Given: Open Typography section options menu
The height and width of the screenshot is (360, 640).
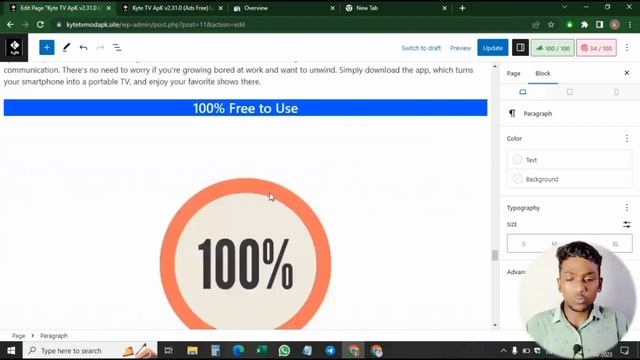Looking at the screenshot, I should [x=627, y=208].
